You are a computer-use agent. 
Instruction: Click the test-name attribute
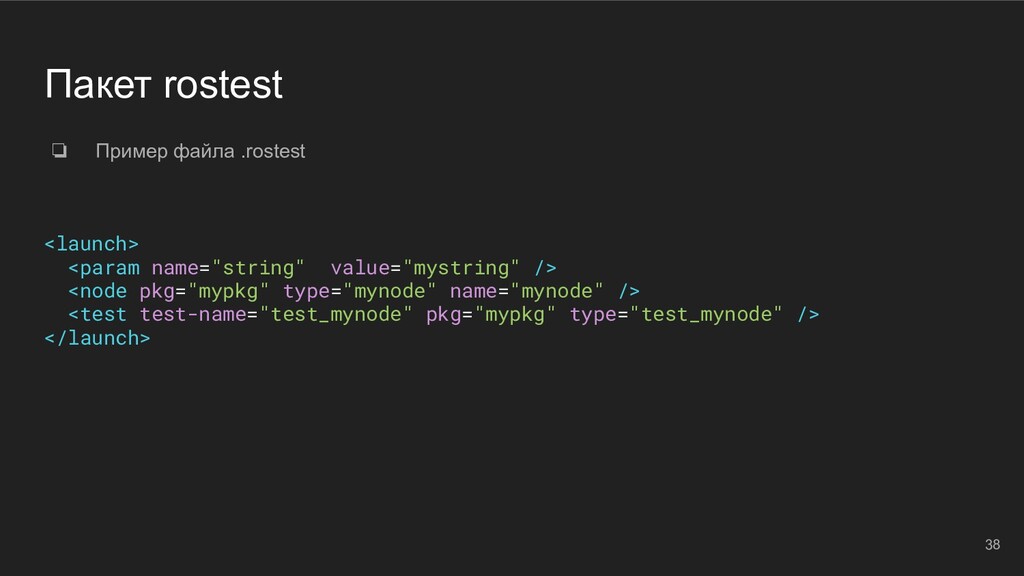[193, 314]
